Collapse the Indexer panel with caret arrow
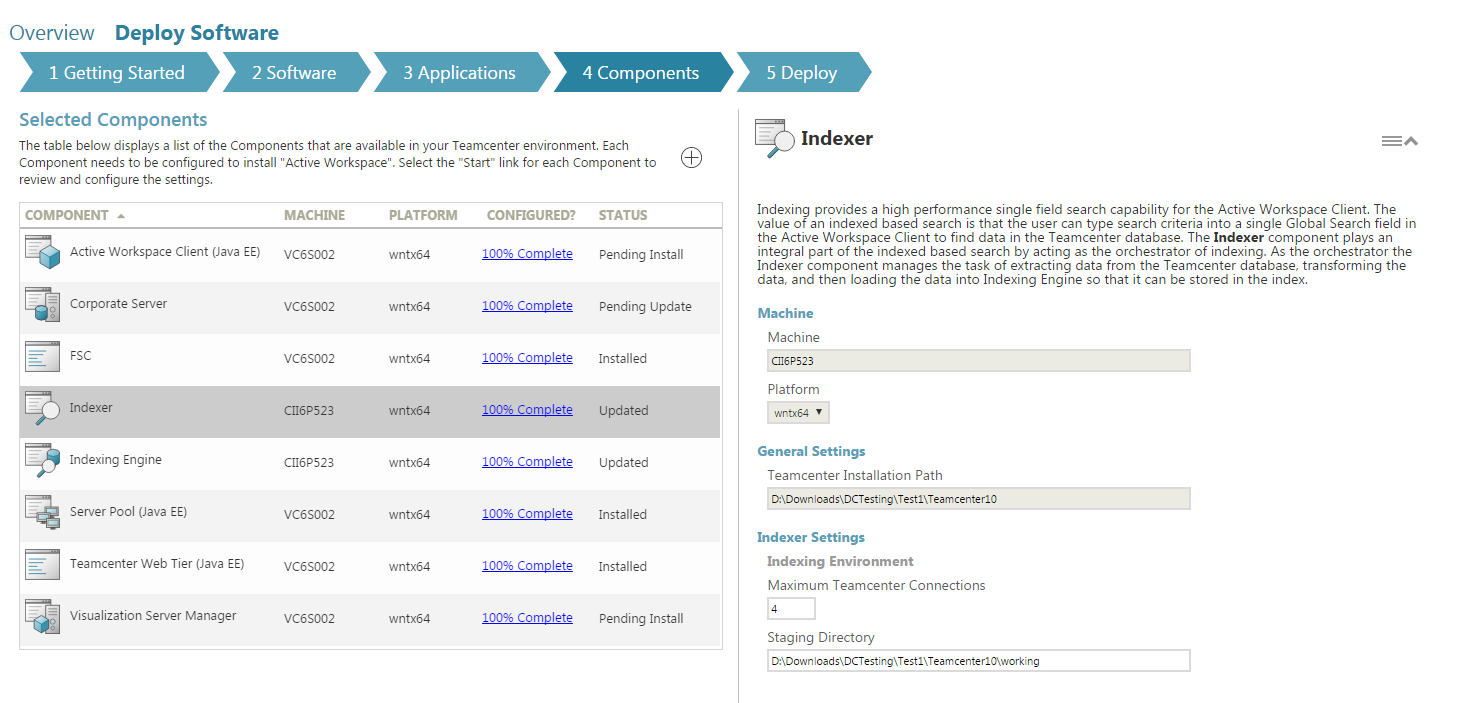This screenshot has width=1465, height=703. [1411, 141]
